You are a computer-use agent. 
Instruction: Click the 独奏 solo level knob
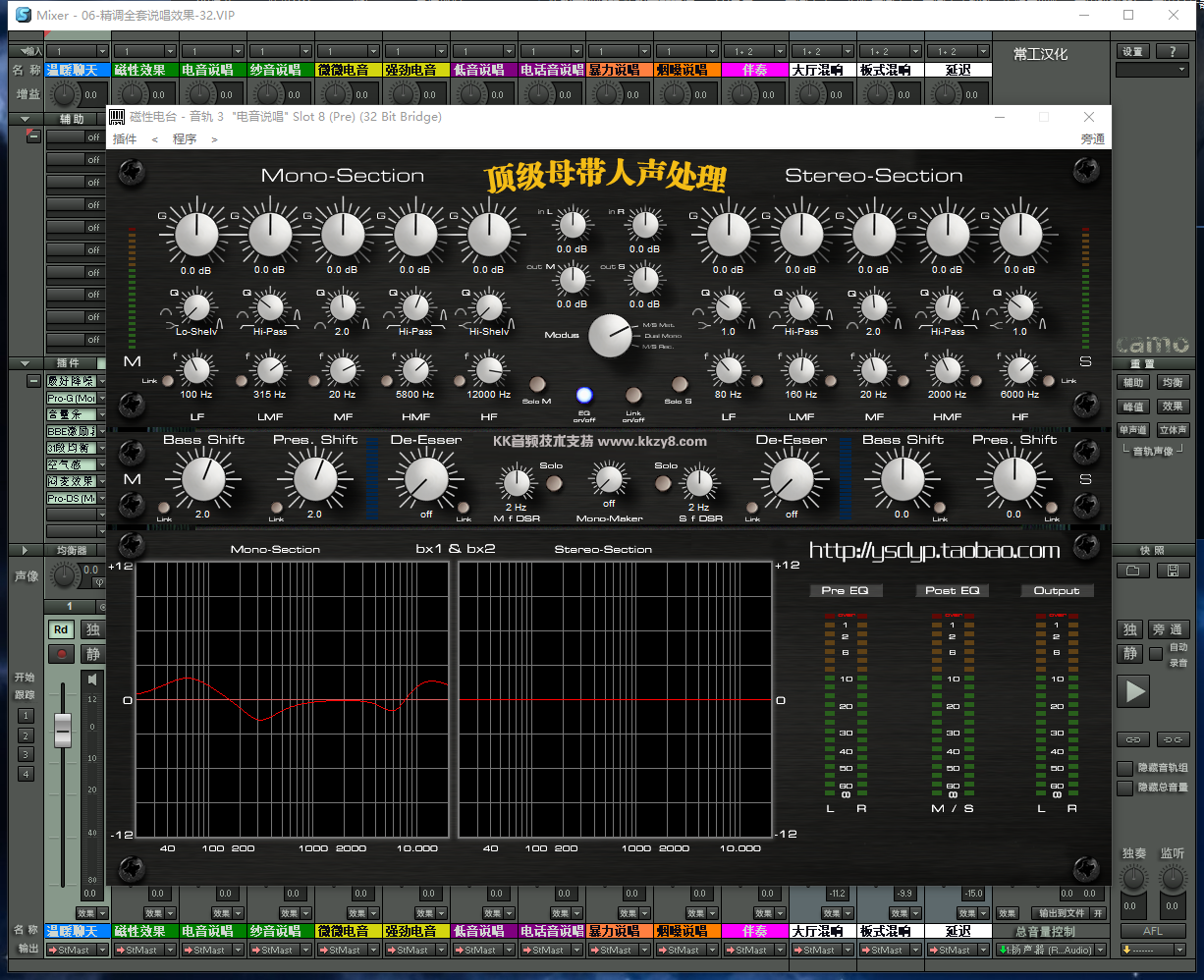(1134, 879)
